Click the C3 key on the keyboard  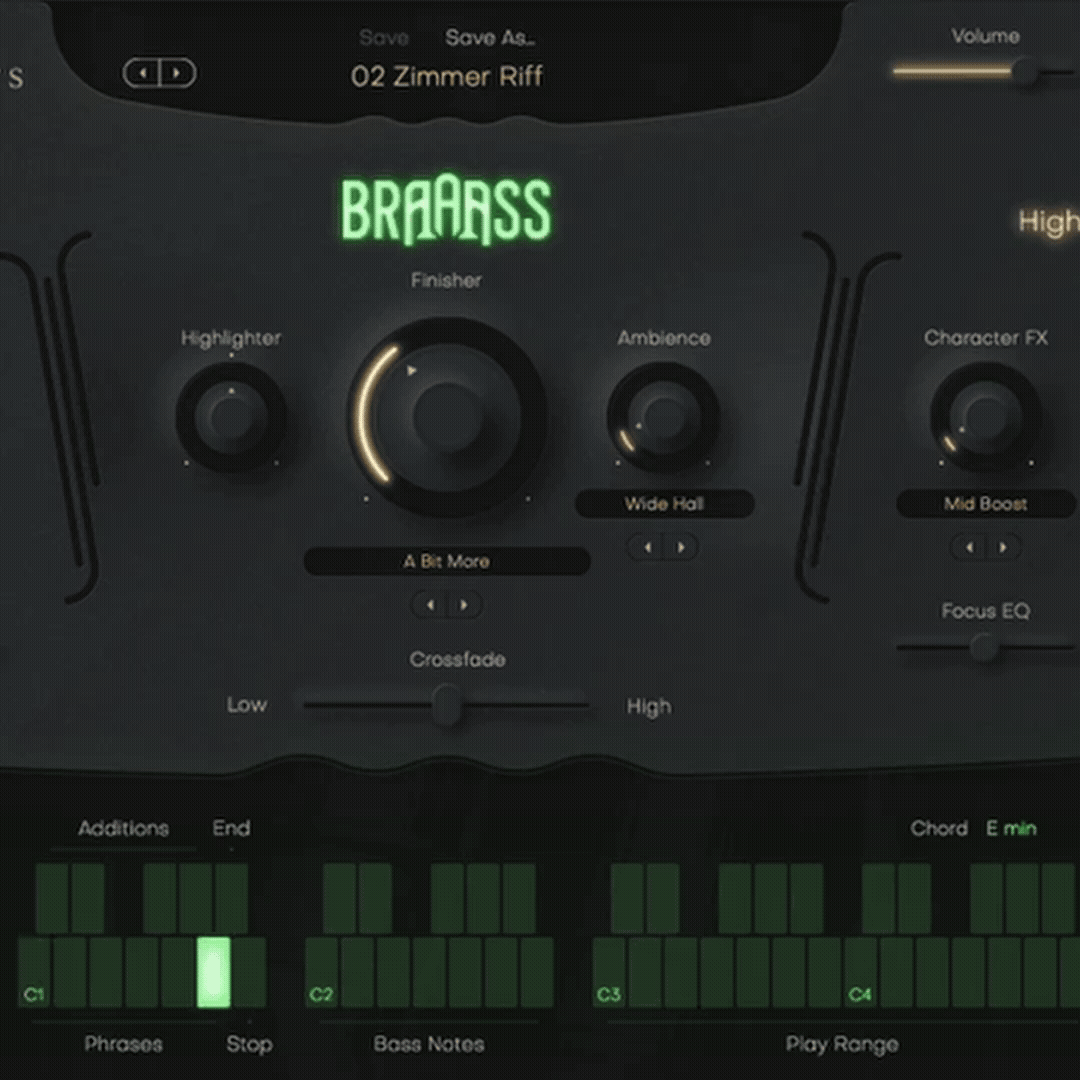click(x=609, y=973)
